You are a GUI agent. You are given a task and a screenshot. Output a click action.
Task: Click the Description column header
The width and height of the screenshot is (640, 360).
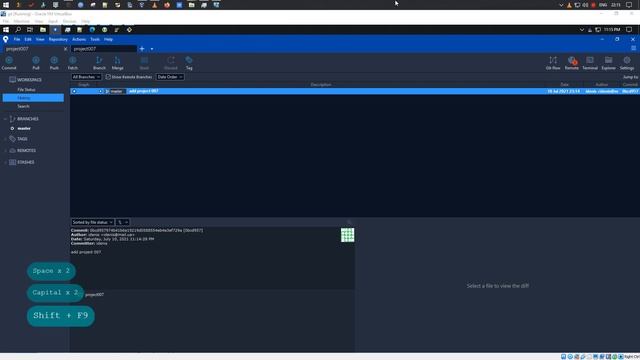(321, 84)
